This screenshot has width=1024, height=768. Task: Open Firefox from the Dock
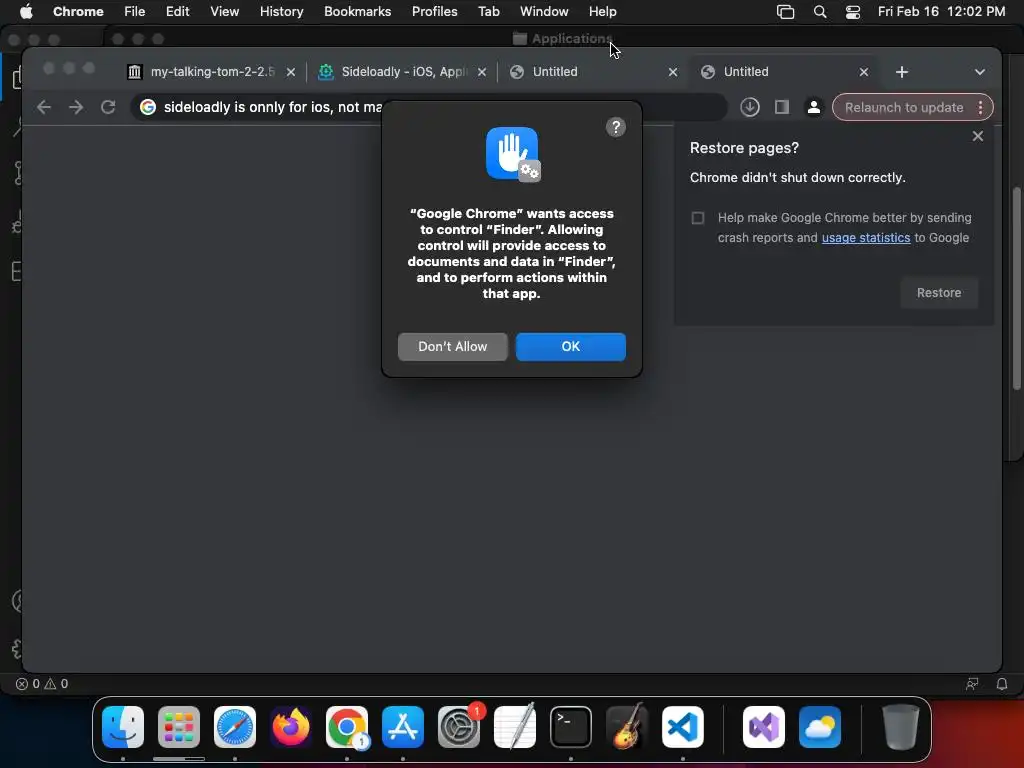point(291,727)
